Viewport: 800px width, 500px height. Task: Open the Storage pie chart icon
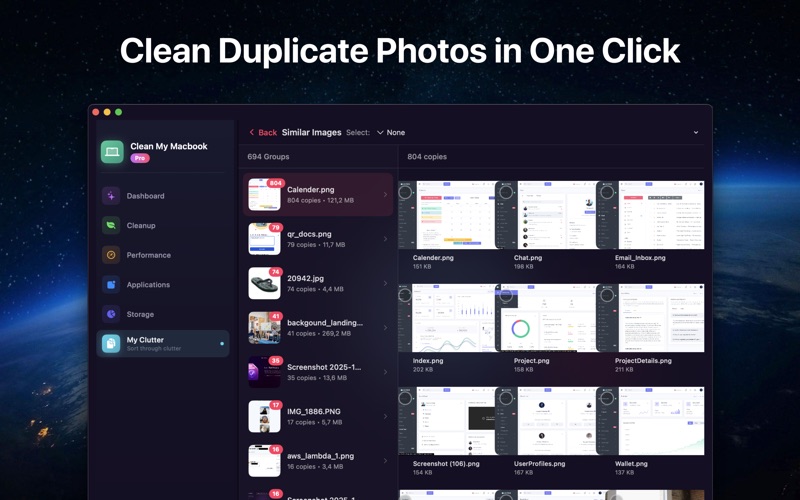111,314
